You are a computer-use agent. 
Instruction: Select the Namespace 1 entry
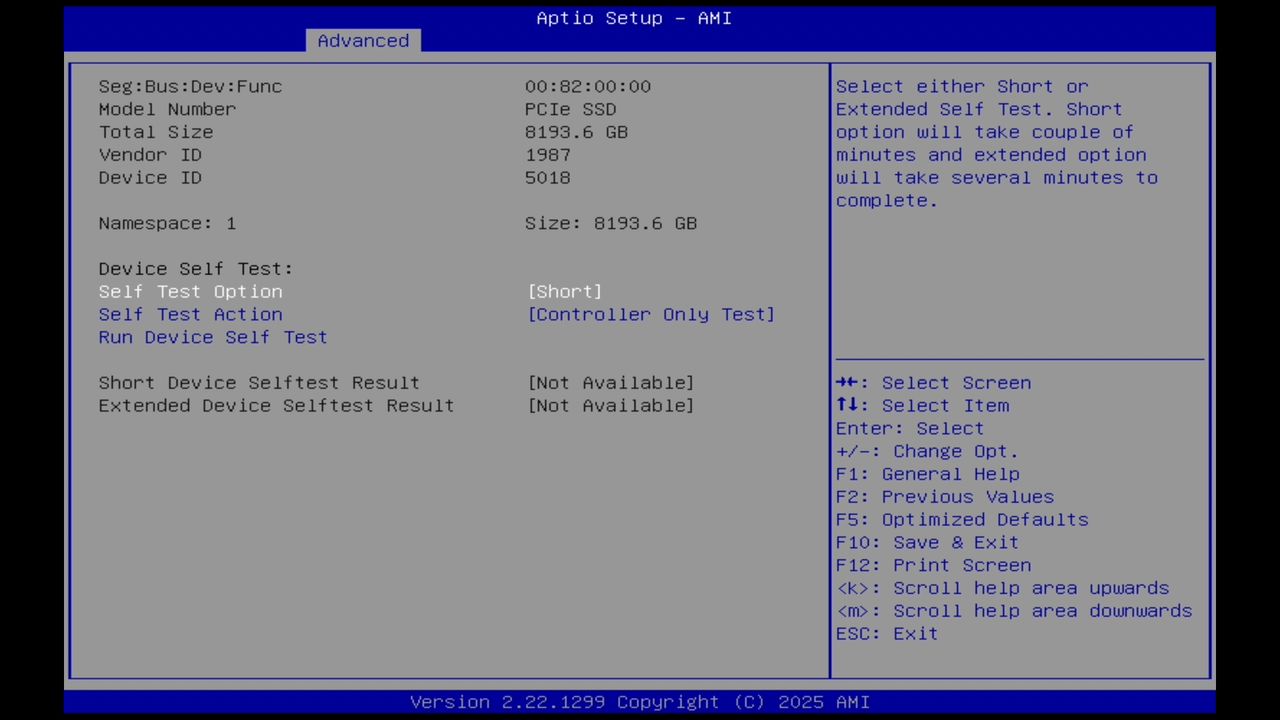click(167, 223)
